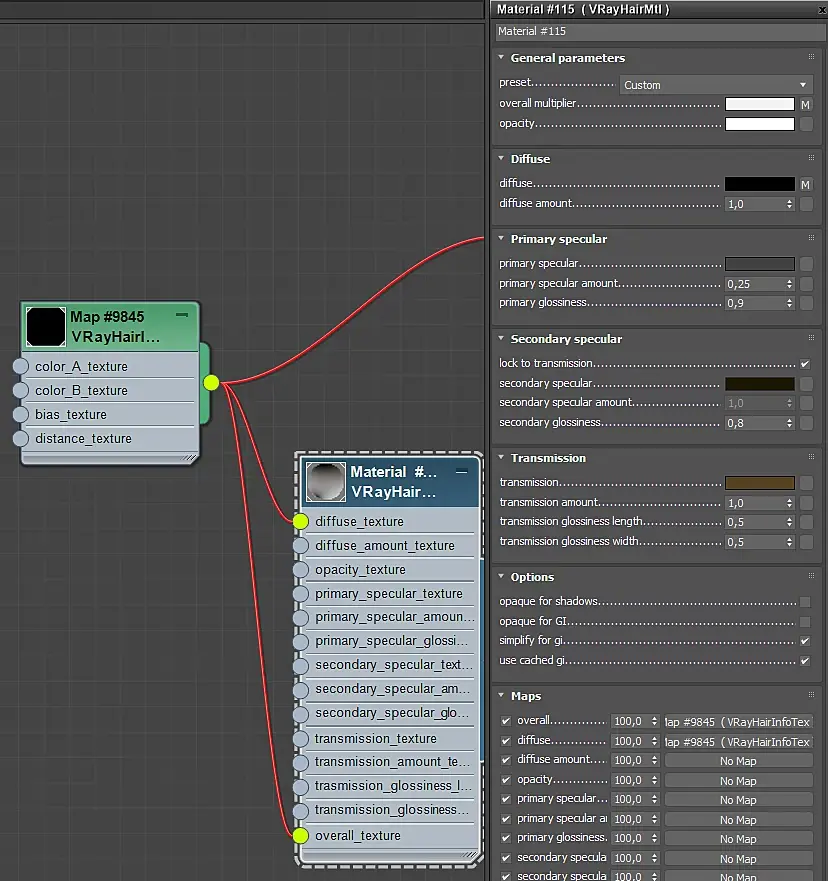This screenshot has width=828, height=881.
Task: Click the diffuse map slot Map #9845 button
Action: click(739, 742)
